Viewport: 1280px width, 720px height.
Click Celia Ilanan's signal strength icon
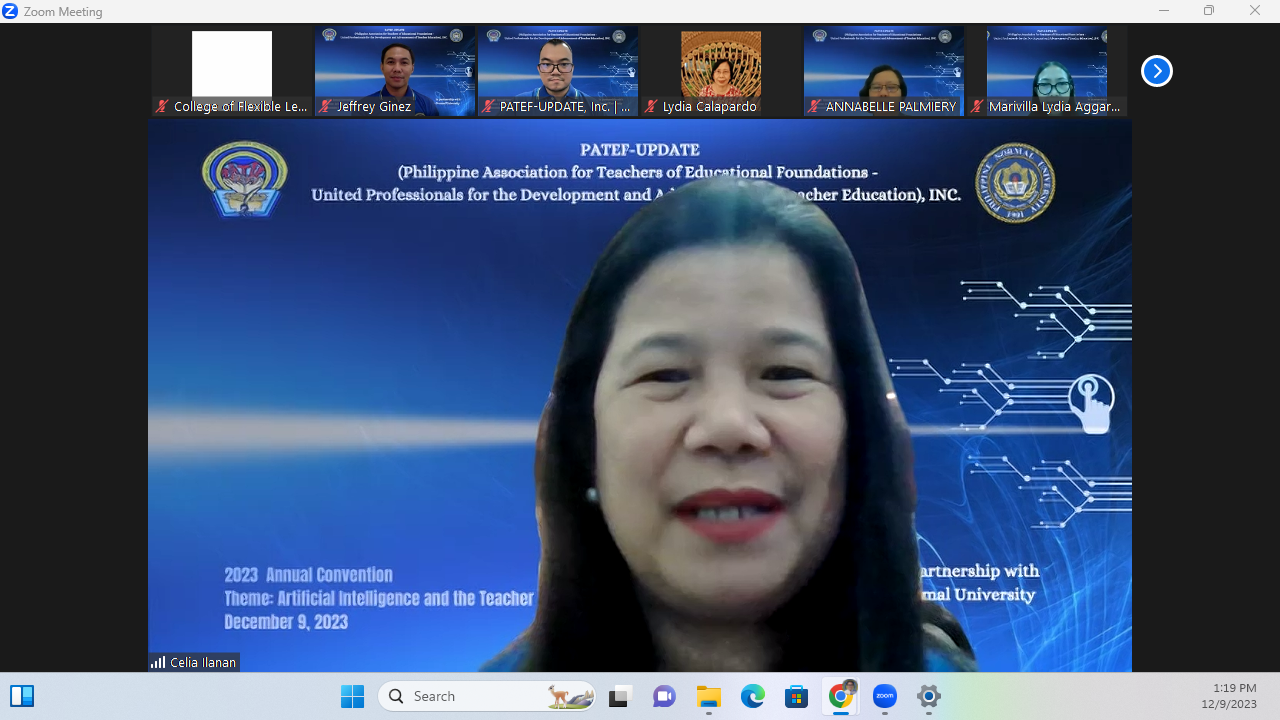[x=158, y=662]
